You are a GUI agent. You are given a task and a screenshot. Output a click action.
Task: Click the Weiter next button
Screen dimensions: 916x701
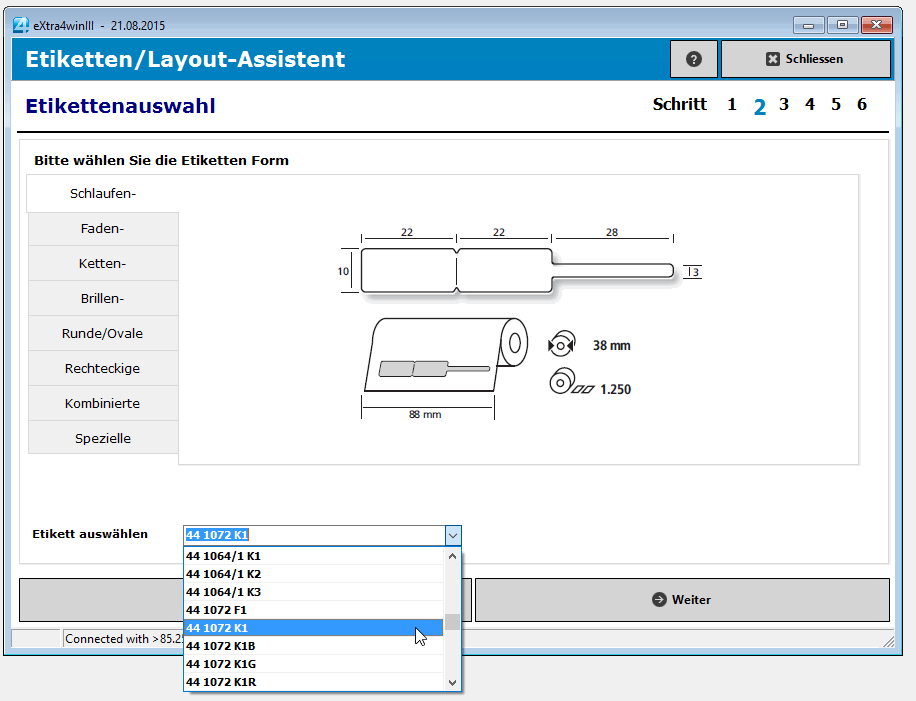(682, 600)
